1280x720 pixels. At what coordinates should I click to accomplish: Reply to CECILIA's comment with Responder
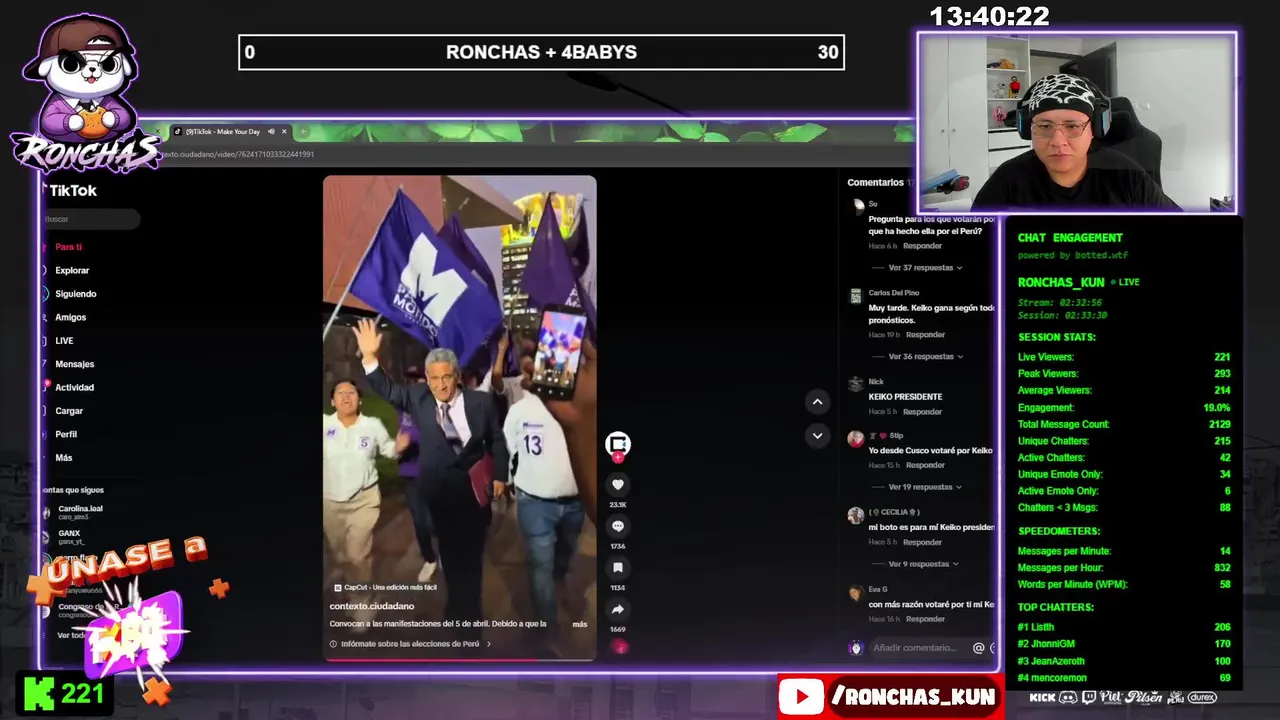click(x=922, y=542)
